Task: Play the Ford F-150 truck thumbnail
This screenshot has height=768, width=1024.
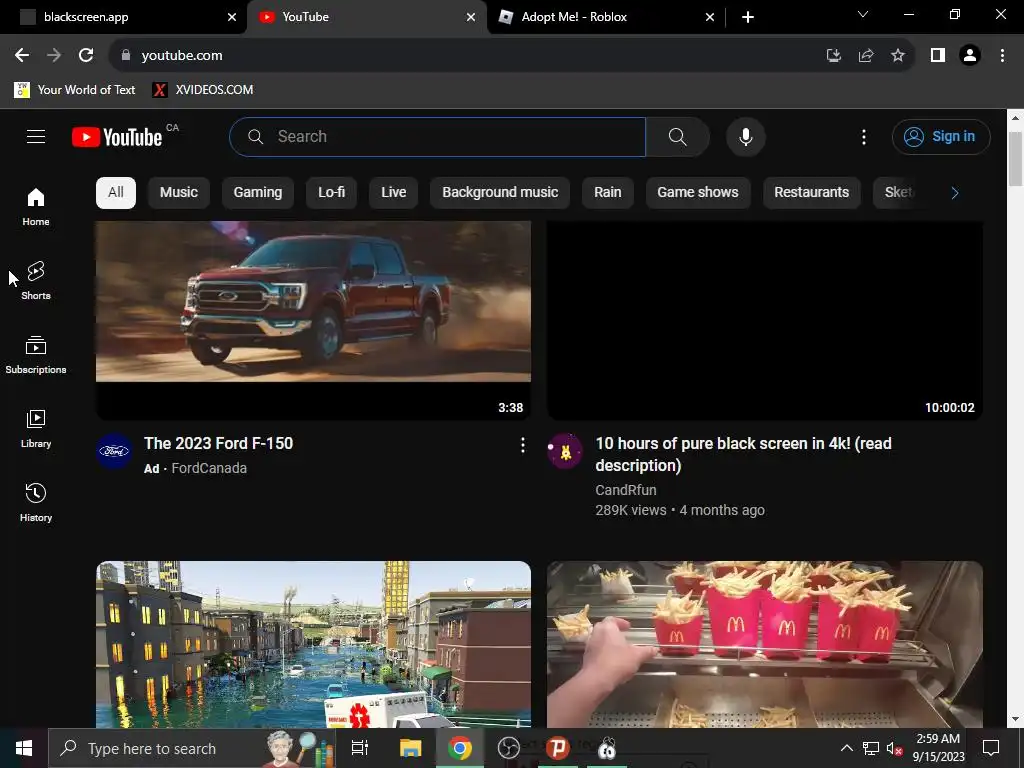Action: click(x=313, y=320)
